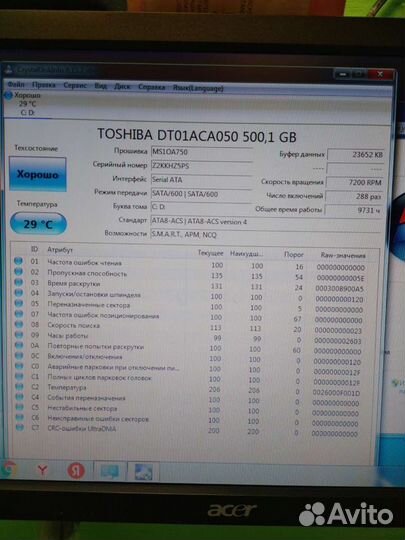Image resolution: width=405 pixels, height=540 pixels.
Task: Click the blue Хорошо health status button
Action: tap(38, 174)
